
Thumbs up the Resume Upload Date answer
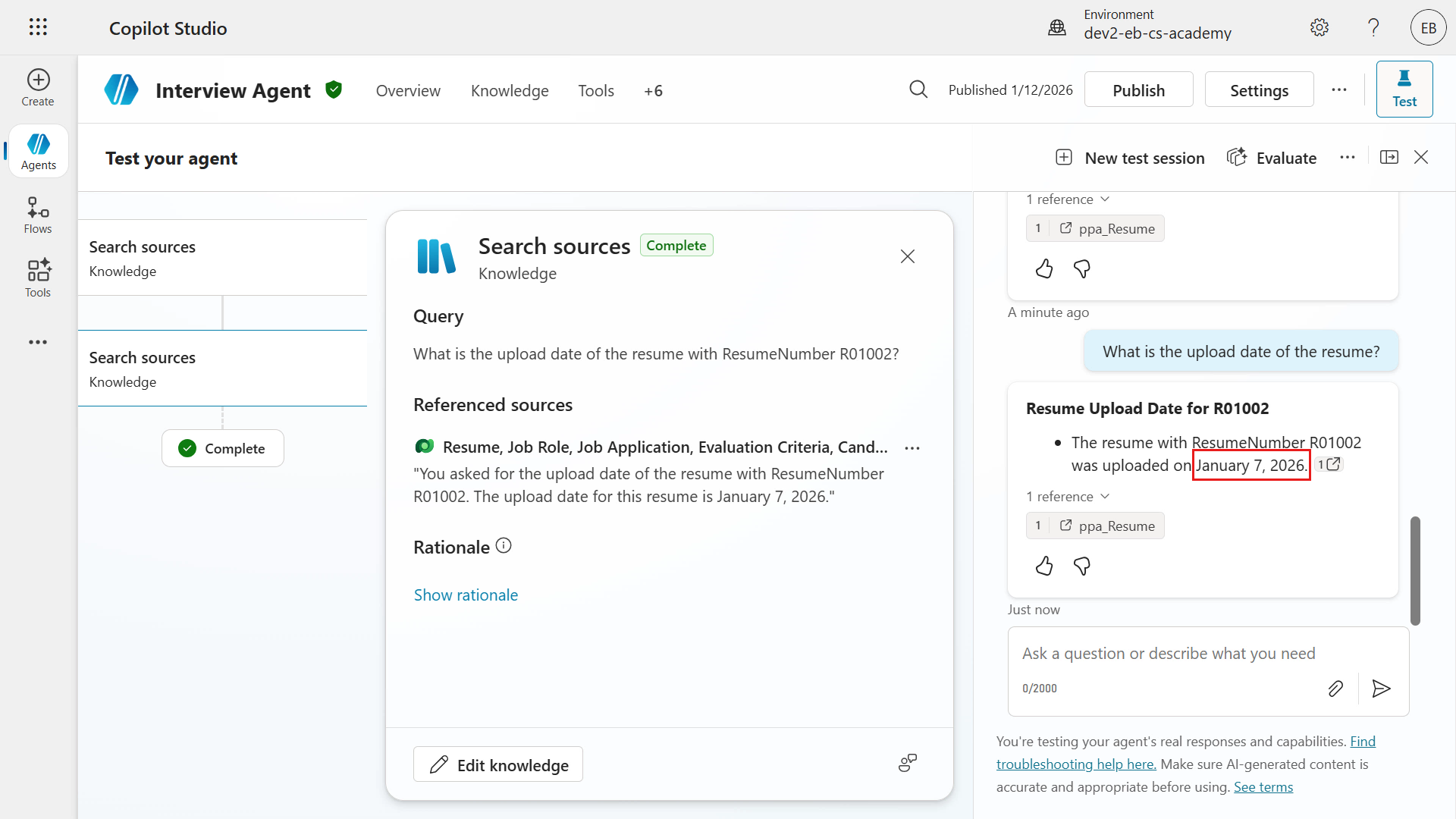(x=1044, y=566)
